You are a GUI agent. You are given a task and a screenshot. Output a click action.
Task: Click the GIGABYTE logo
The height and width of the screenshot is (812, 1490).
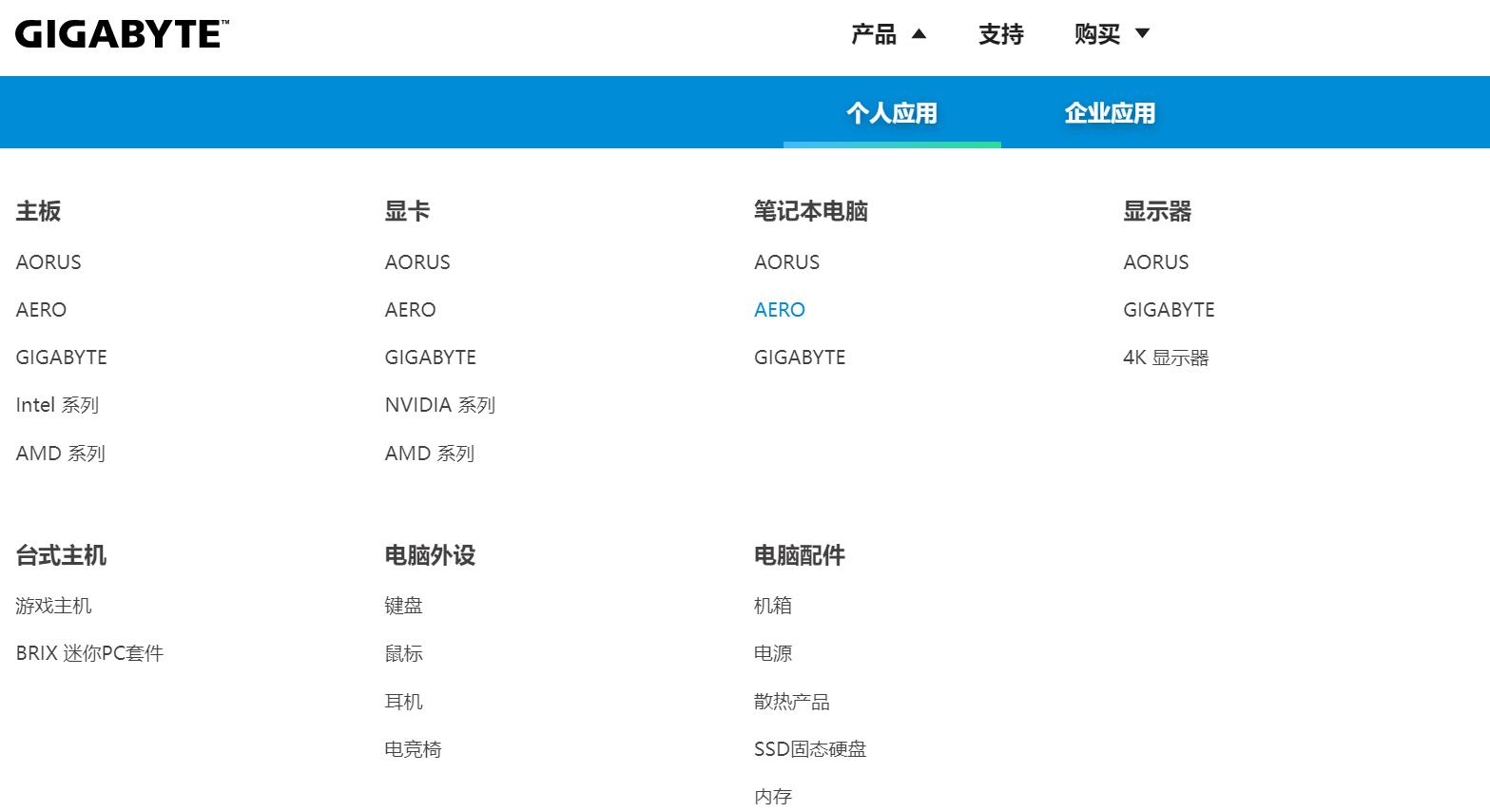point(119,31)
